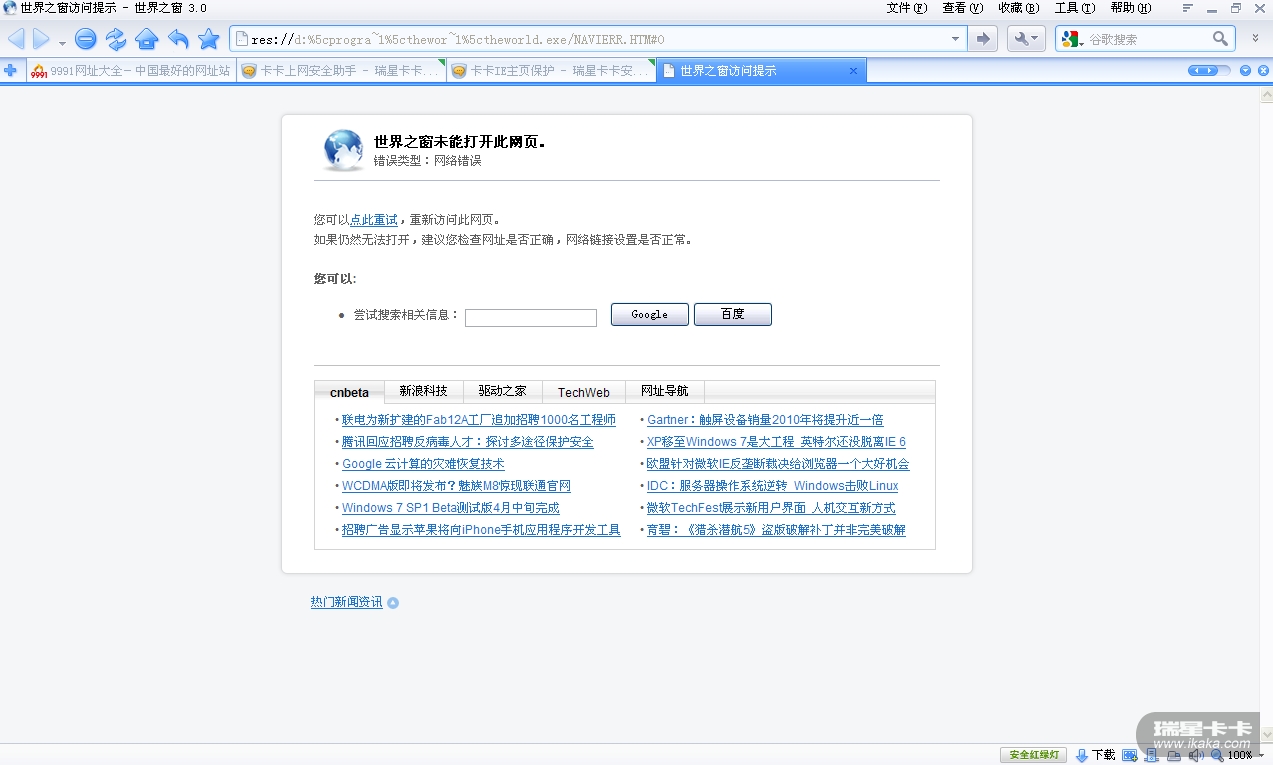Select the TechWeb news tab
This screenshot has width=1273, height=765.
coord(583,392)
